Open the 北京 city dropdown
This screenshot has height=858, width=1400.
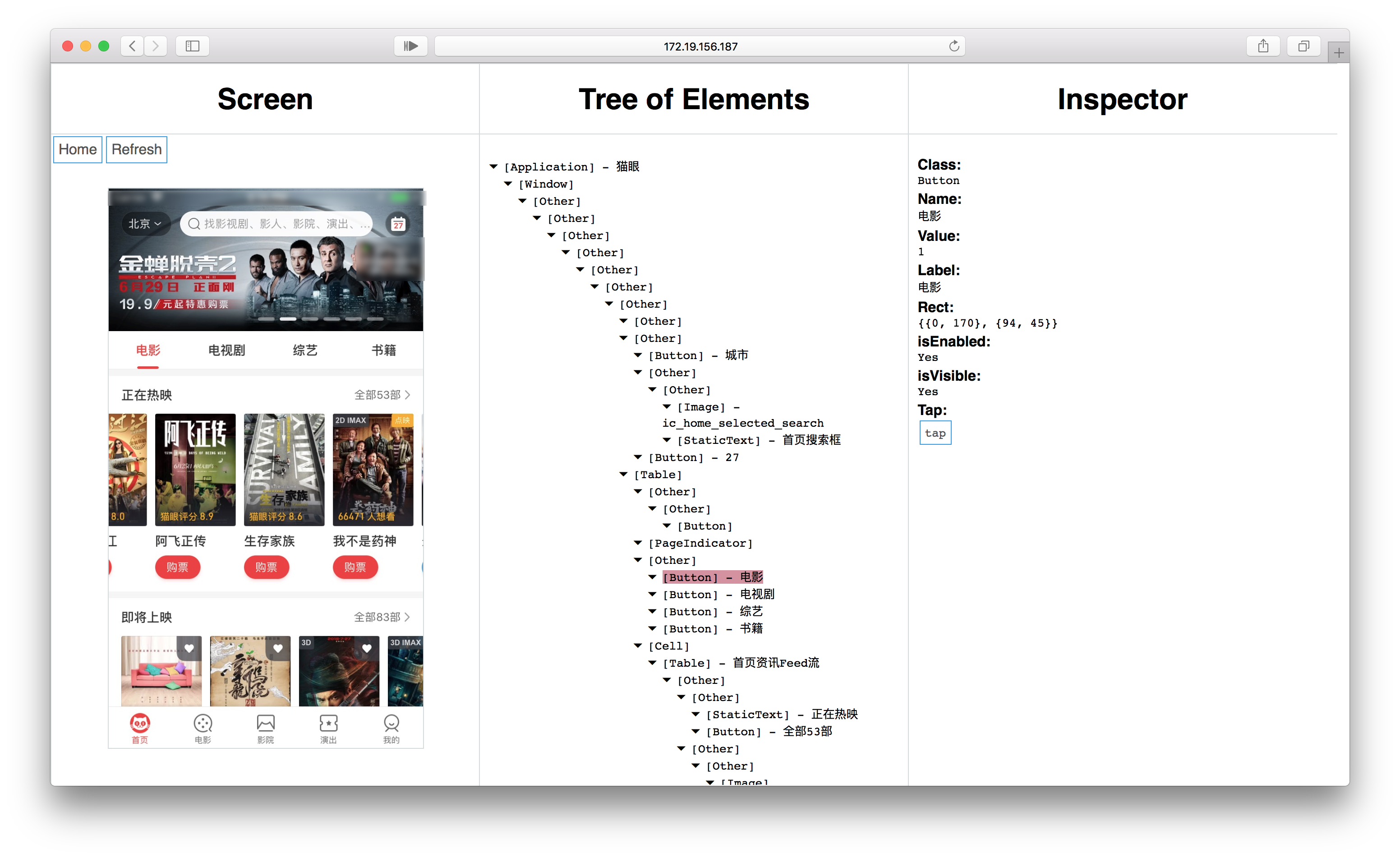tap(144, 224)
